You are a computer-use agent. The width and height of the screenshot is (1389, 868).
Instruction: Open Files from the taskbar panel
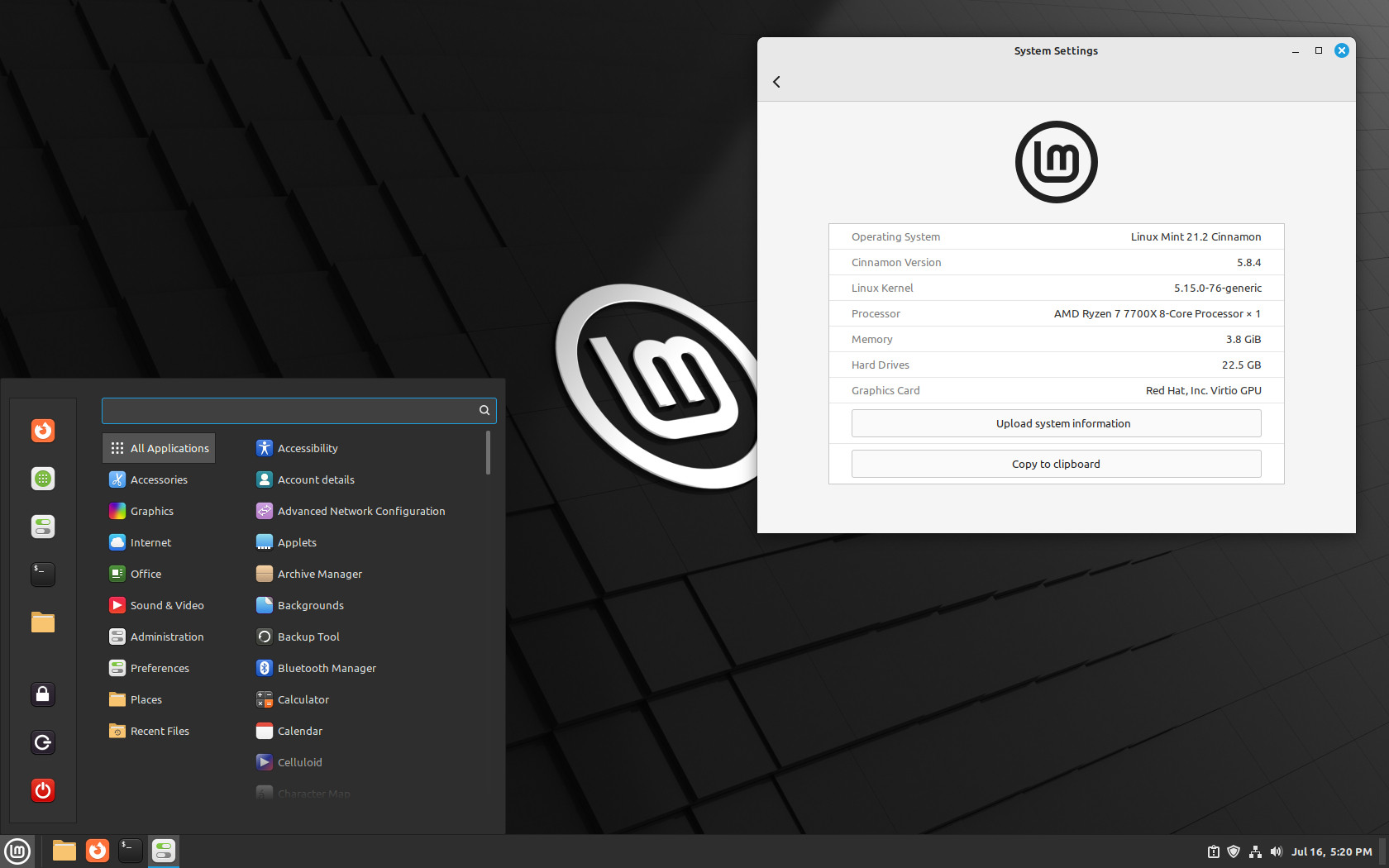point(64,851)
